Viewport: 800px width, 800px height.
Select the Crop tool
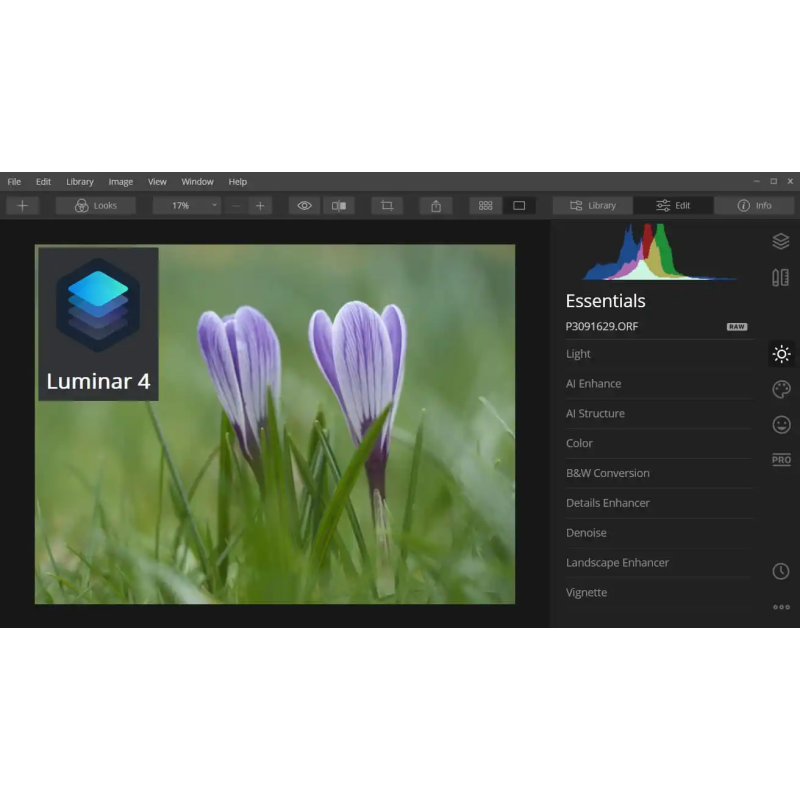[x=387, y=205]
